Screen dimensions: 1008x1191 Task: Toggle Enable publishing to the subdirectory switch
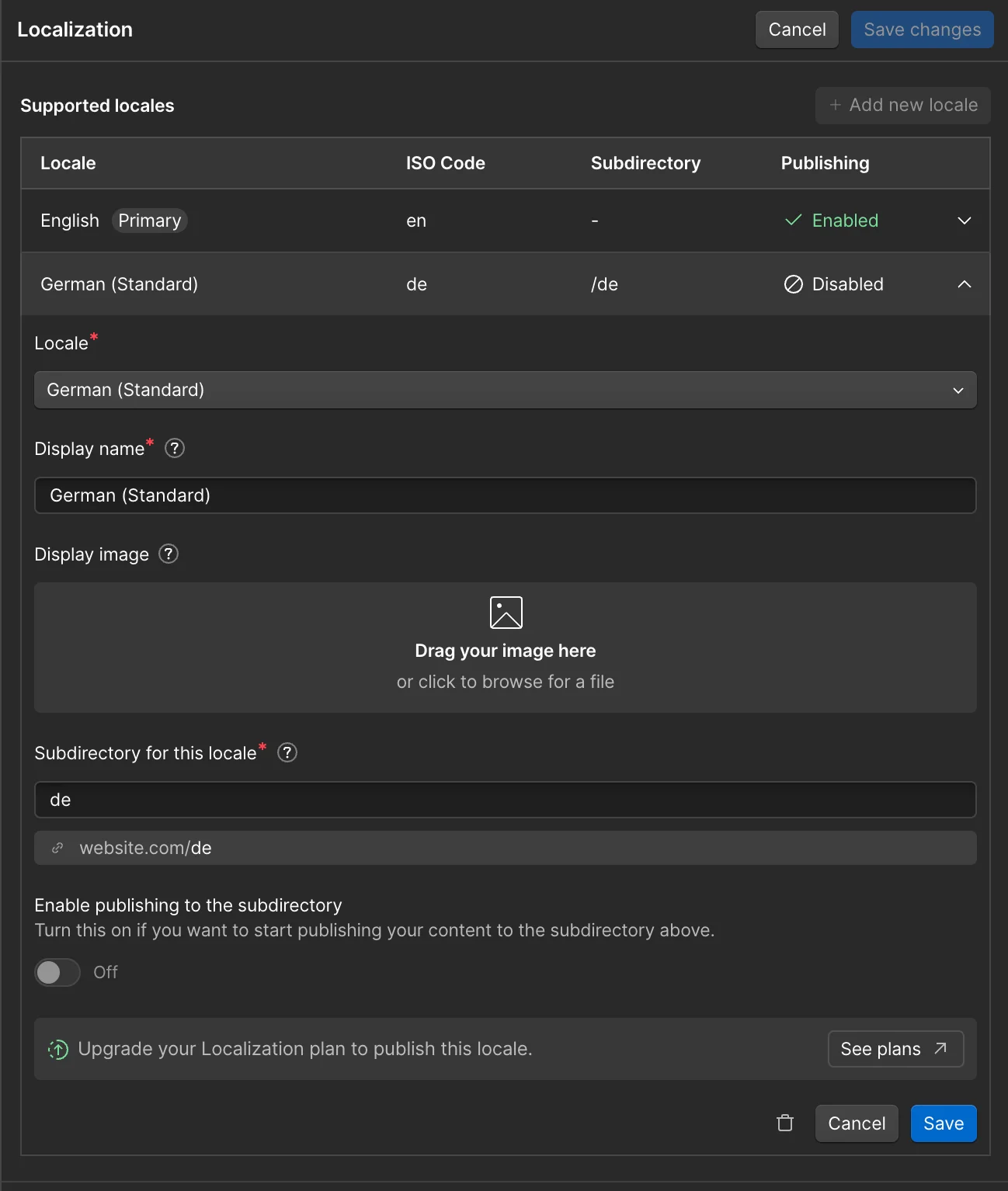click(57, 972)
